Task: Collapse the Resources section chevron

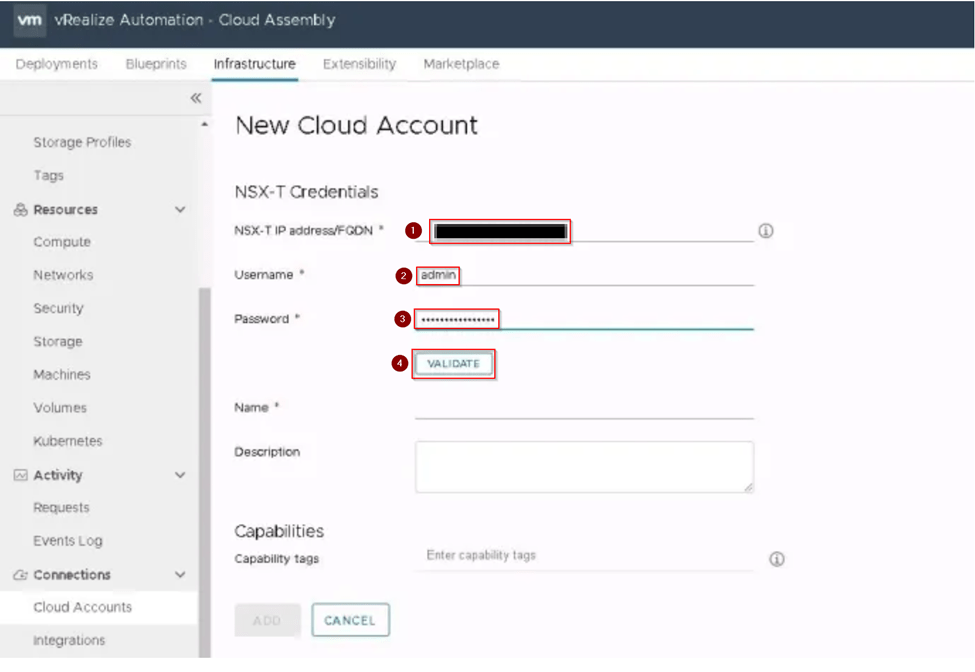Action: [x=180, y=210]
